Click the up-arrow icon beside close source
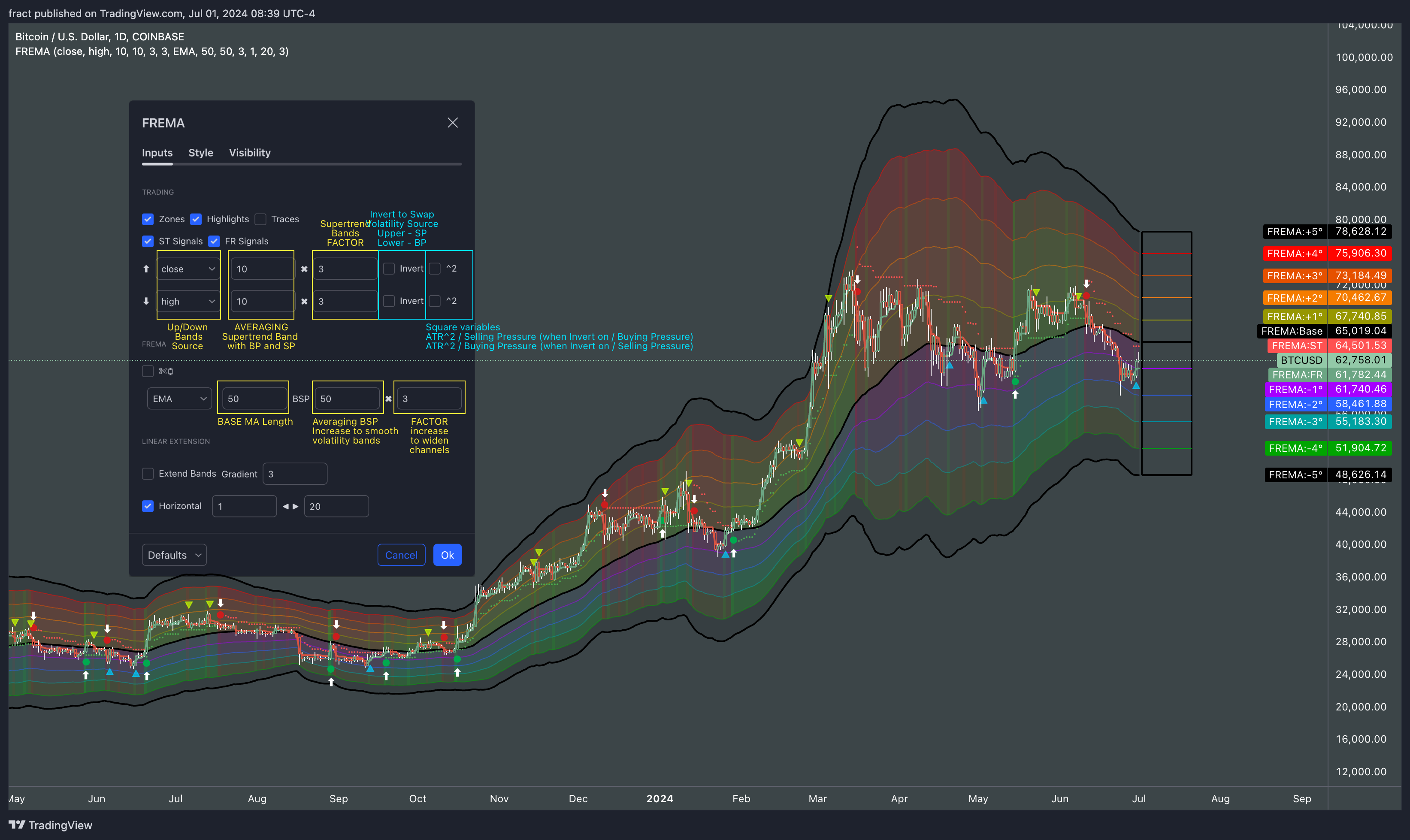 146,269
